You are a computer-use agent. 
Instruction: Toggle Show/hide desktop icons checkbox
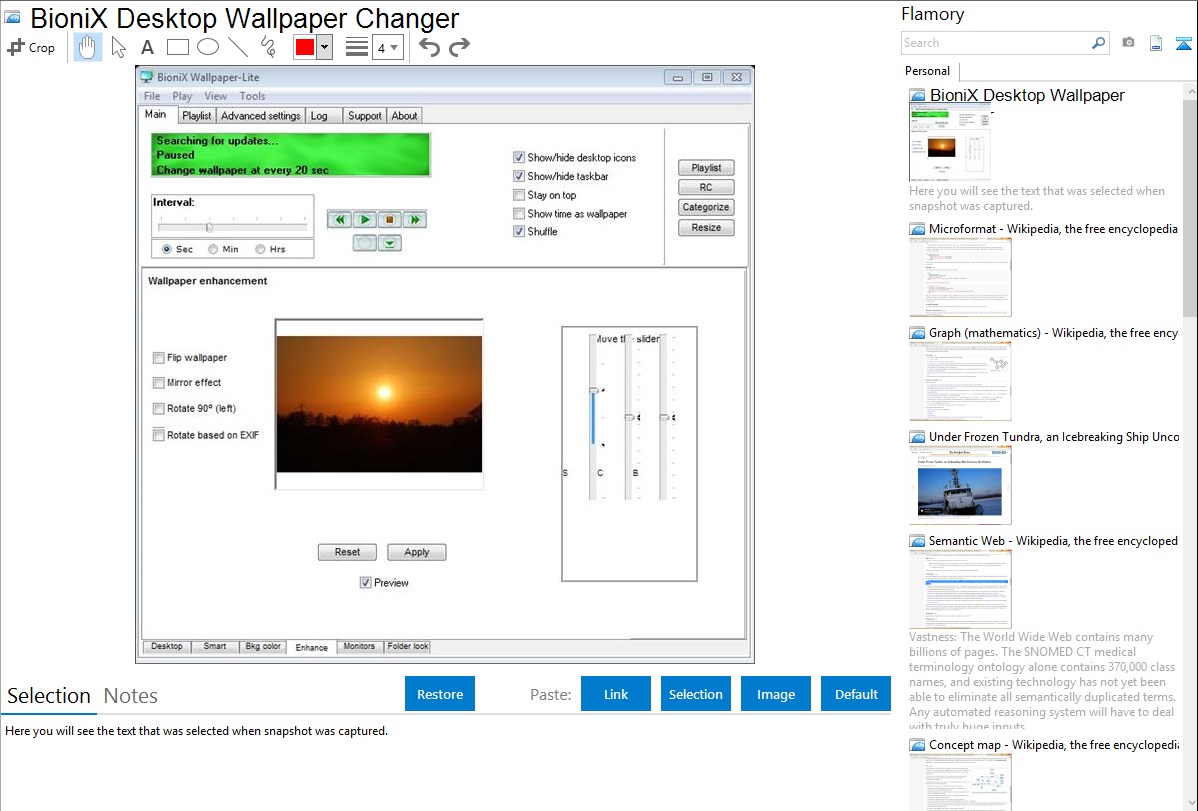pyautogui.click(x=519, y=157)
